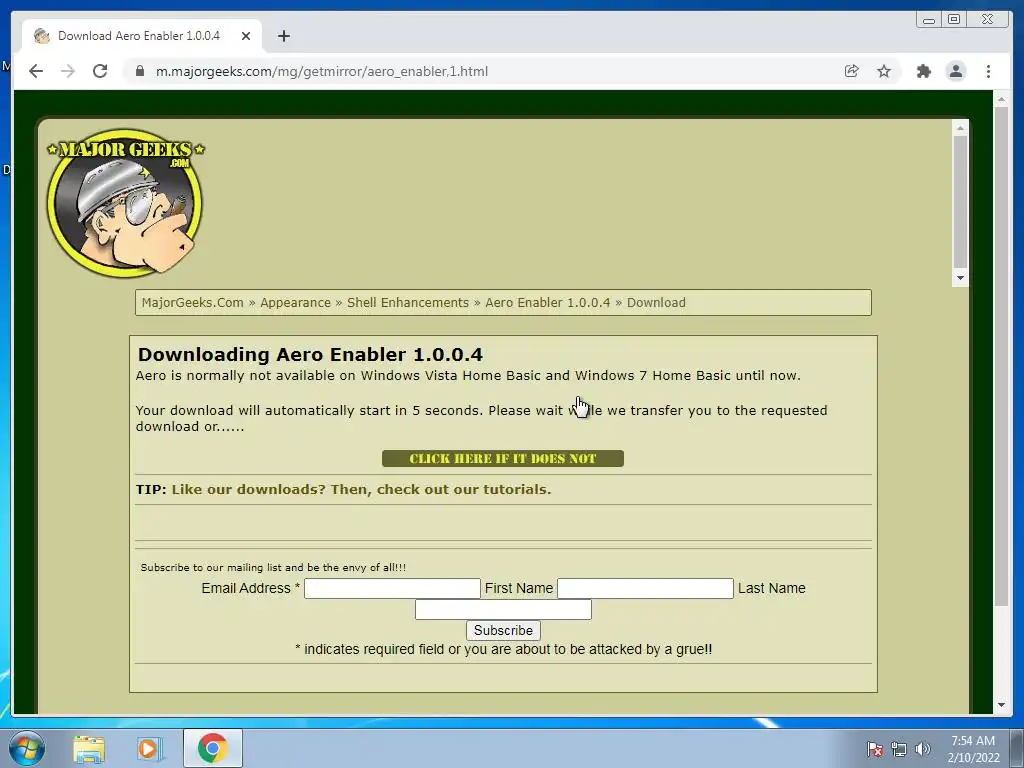
Task: Open the Chrome profile avatar
Action: pos(955,71)
